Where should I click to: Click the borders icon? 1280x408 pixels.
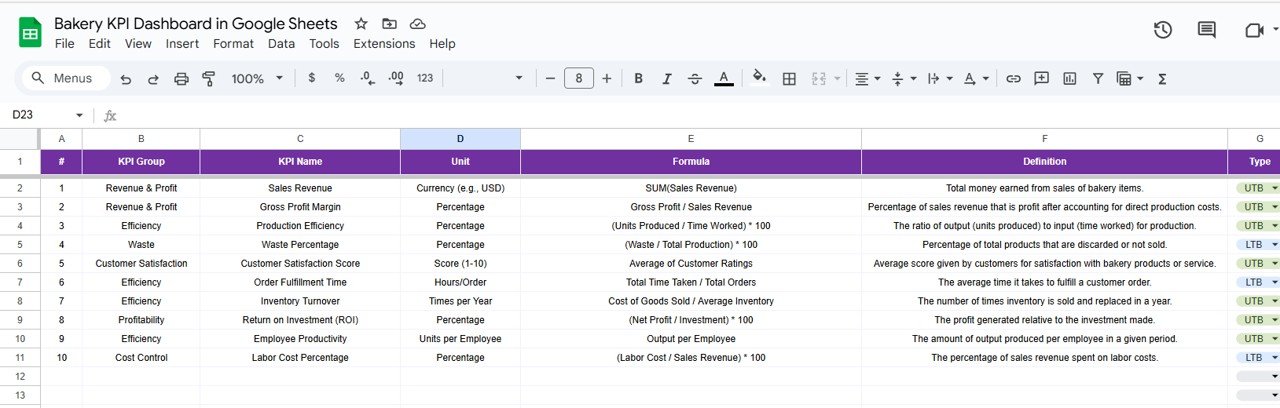click(789, 78)
